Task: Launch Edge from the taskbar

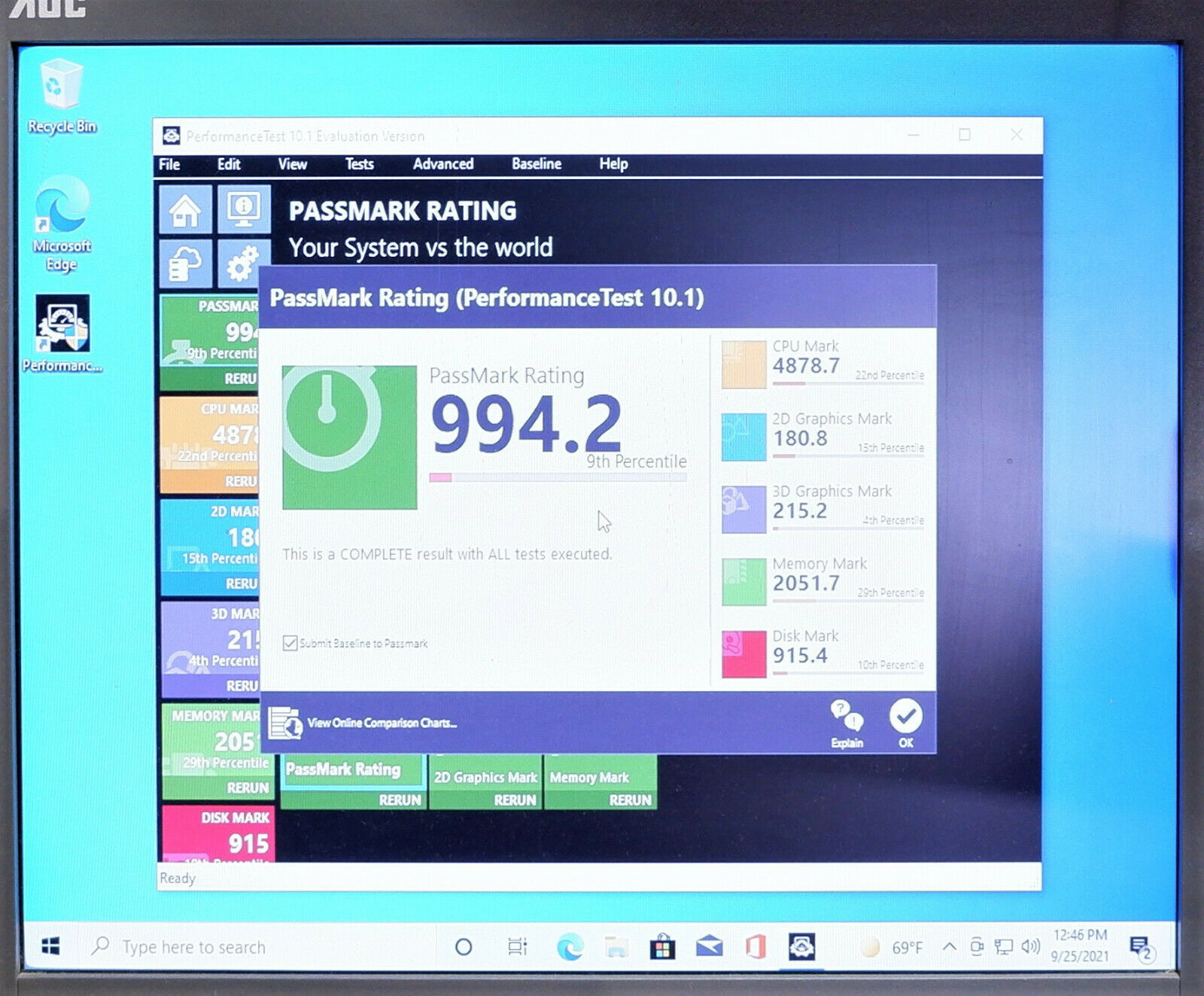Action: pos(570,947)
